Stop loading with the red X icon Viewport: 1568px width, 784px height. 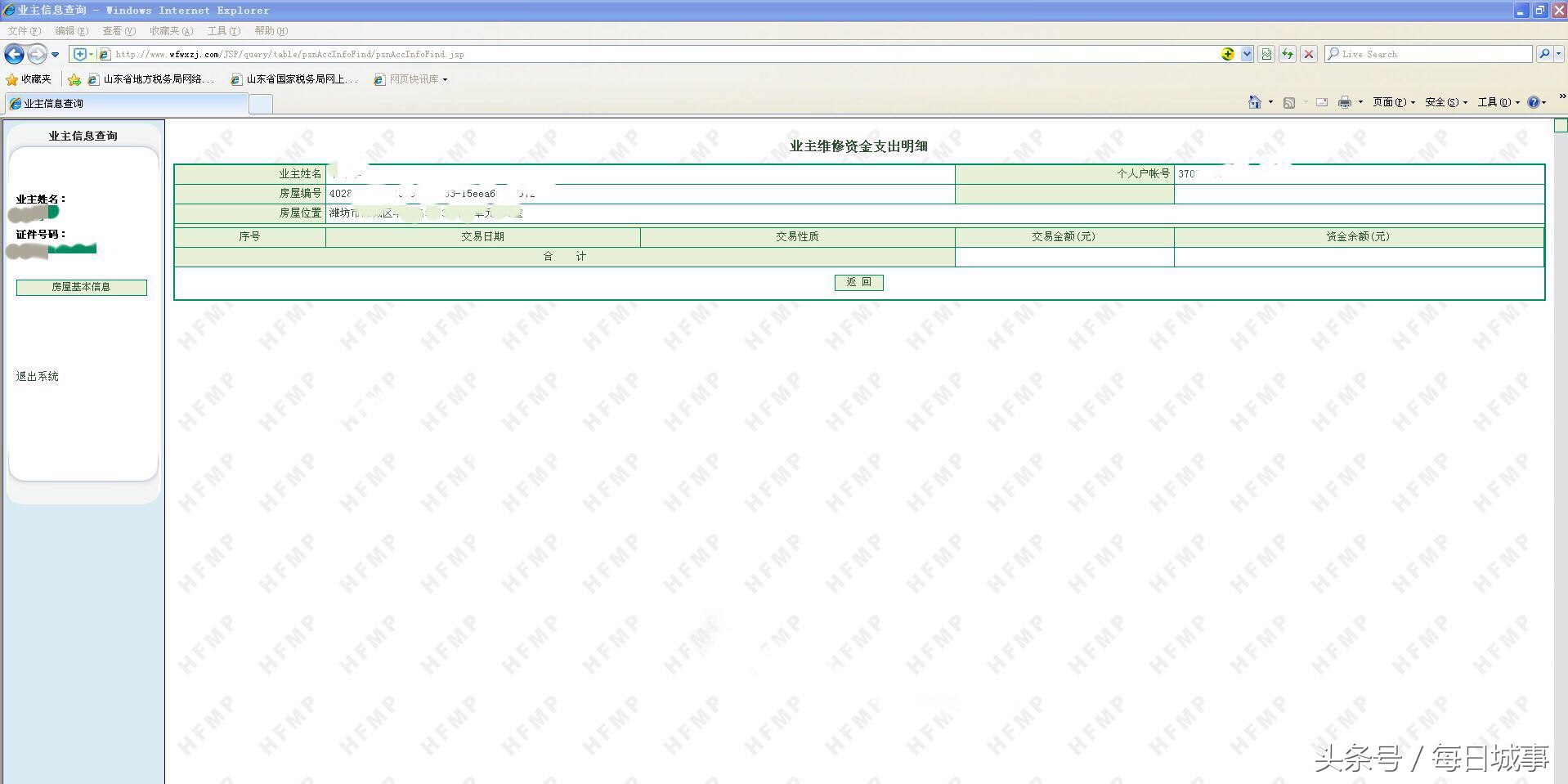(1309, 54)
